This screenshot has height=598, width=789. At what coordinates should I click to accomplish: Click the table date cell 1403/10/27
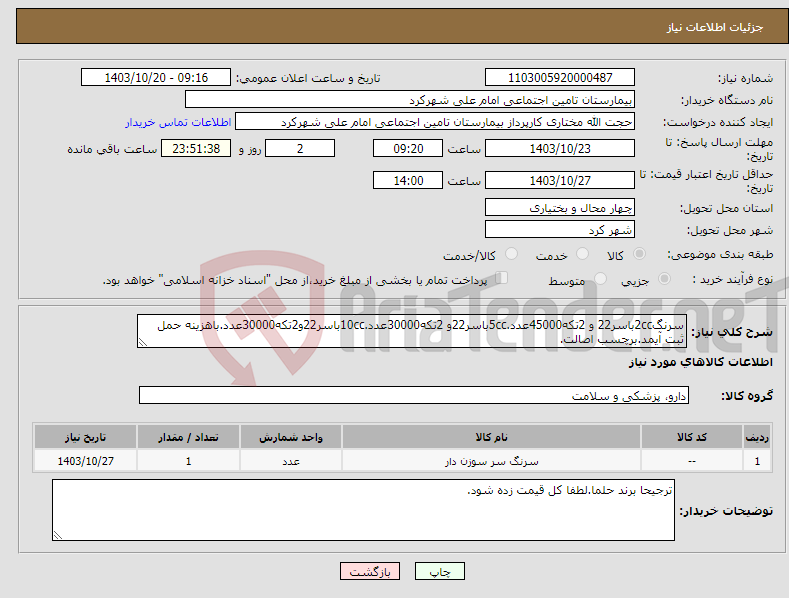(x=86, y=461)
